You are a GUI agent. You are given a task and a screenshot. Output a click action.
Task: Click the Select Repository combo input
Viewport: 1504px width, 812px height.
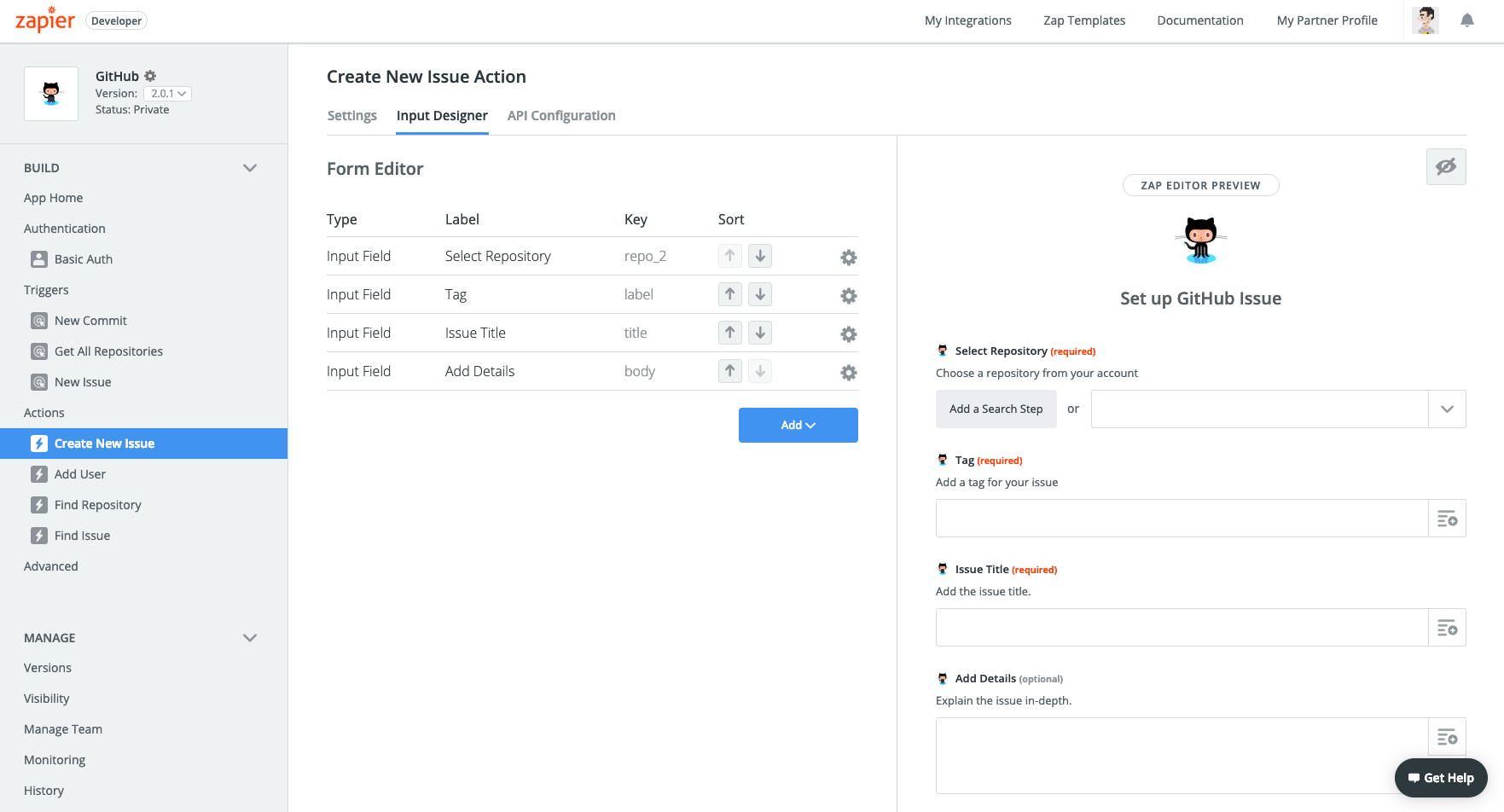(1260, 409)
